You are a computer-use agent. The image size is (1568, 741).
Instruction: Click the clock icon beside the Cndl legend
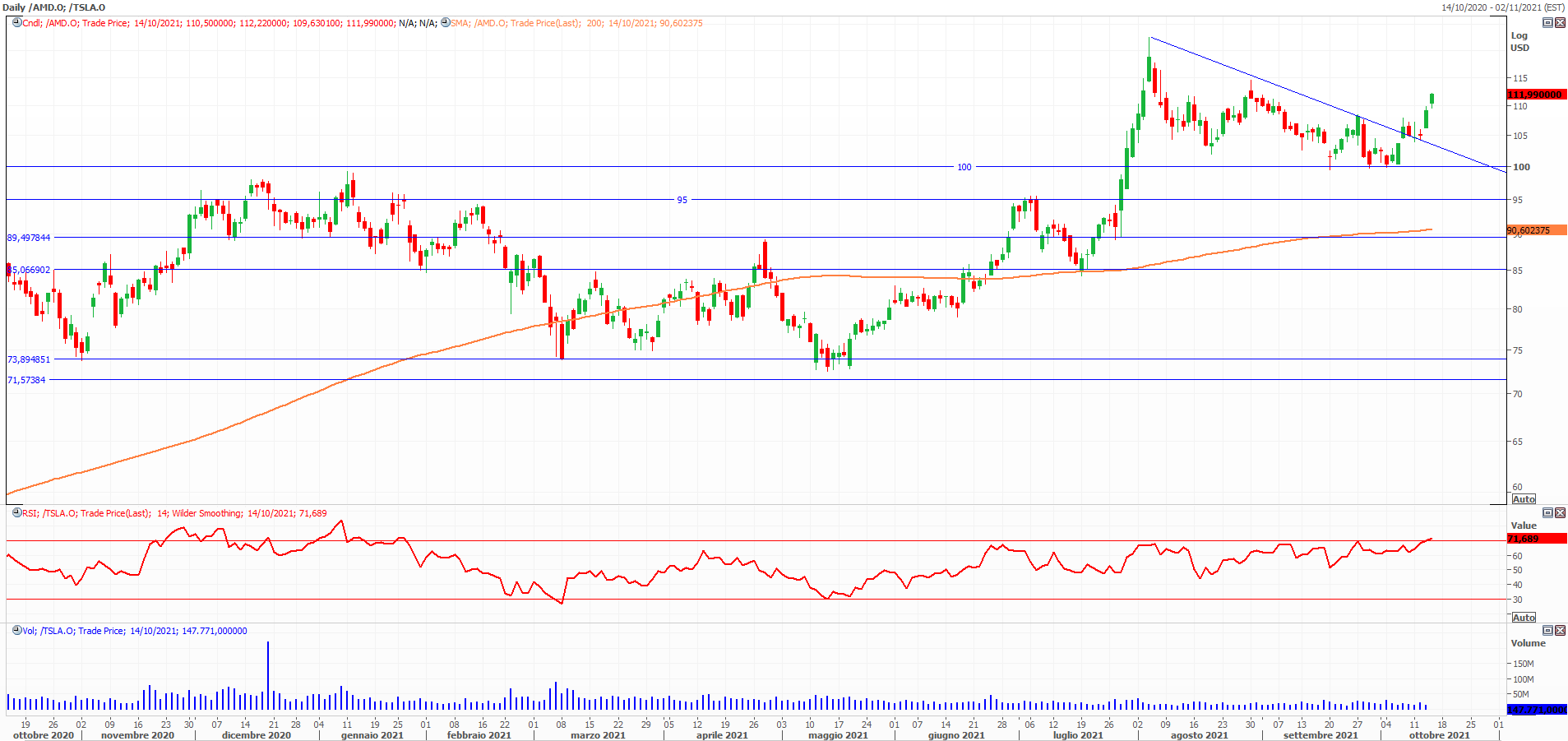click(16, 23)
